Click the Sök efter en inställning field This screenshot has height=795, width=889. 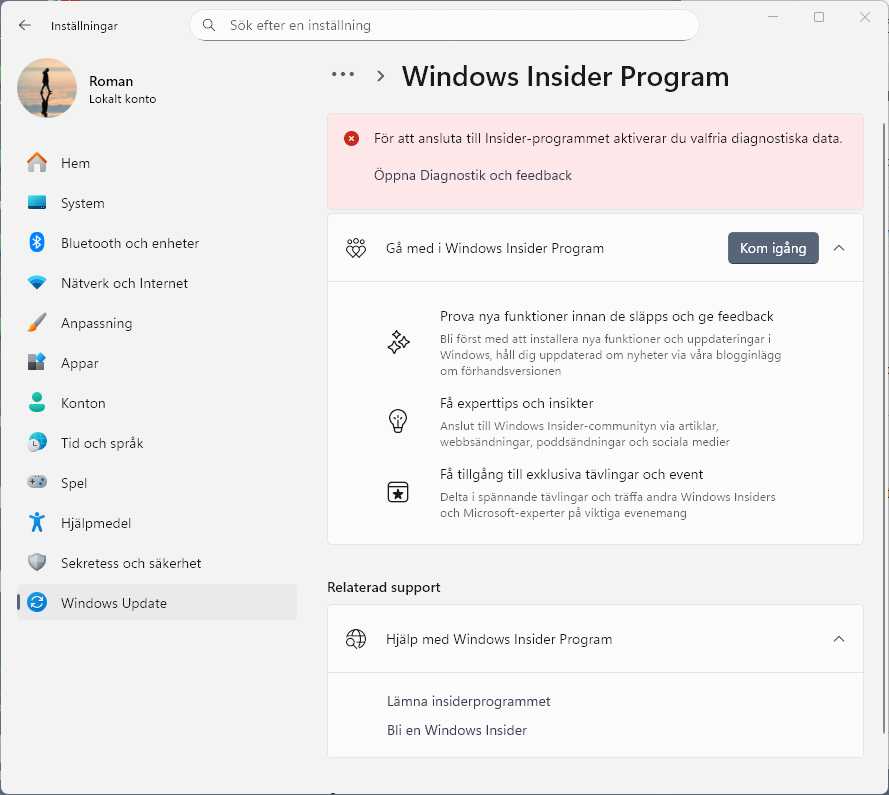coord(444,26)
